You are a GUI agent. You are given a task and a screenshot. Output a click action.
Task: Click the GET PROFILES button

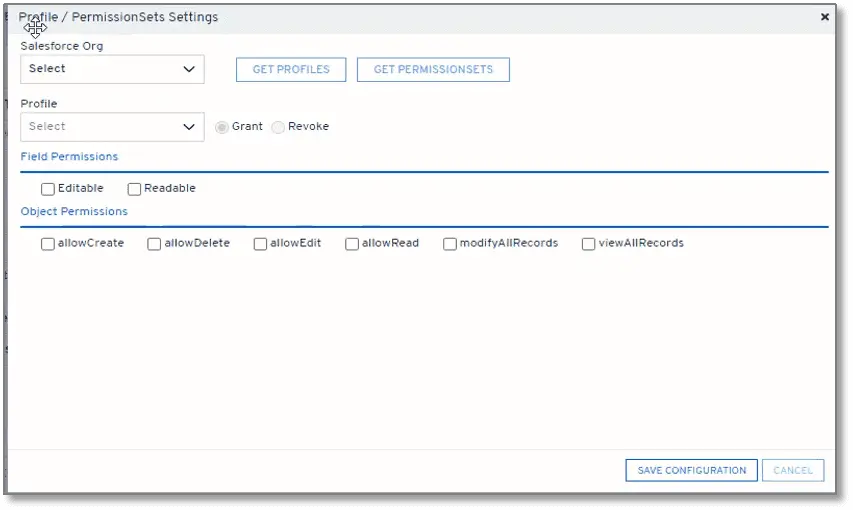point(291,70)
